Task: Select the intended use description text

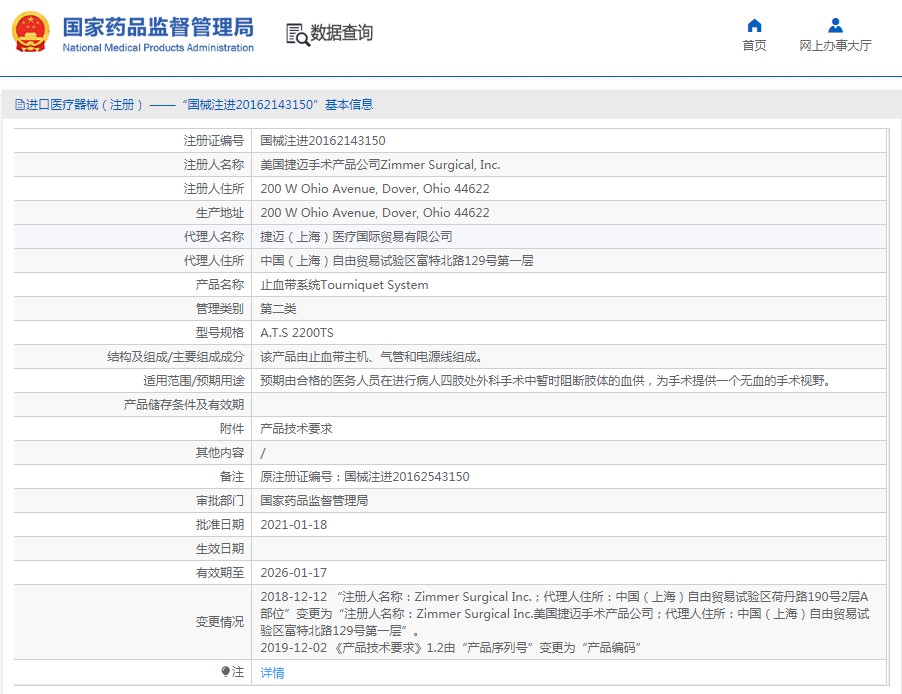Action: (546, 381)
